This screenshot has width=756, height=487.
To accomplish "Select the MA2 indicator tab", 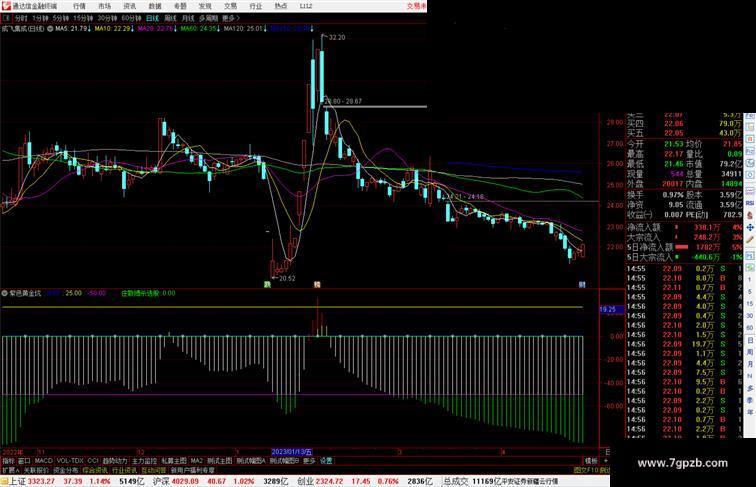I will coord(196,461).
